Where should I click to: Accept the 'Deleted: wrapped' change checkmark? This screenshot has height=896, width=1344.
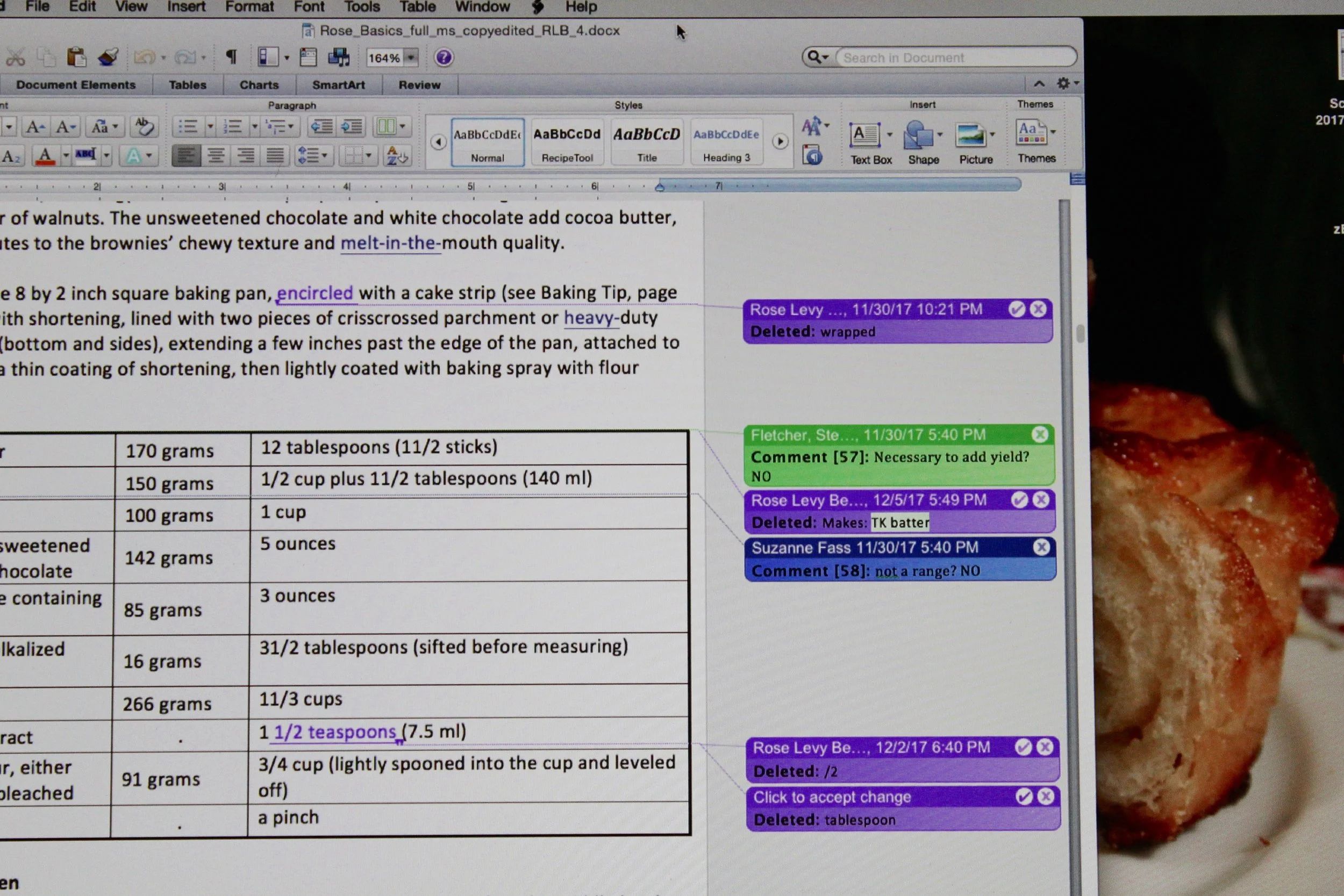coord(1016,309)
